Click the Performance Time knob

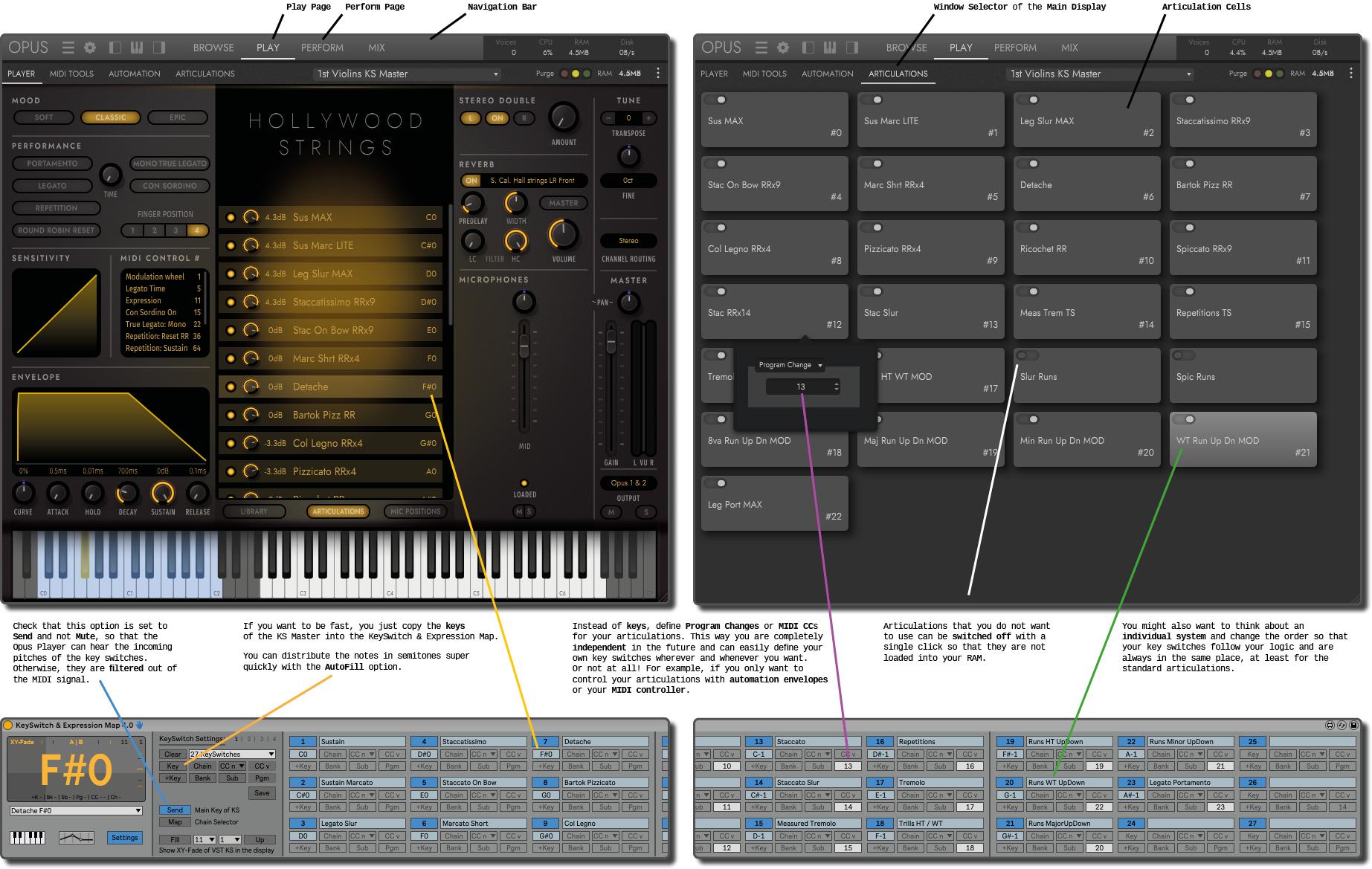point(110,175)
